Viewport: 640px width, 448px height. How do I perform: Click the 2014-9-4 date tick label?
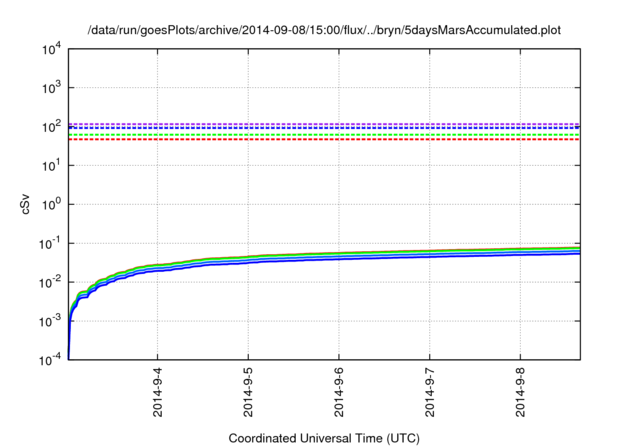click(158, 392)
